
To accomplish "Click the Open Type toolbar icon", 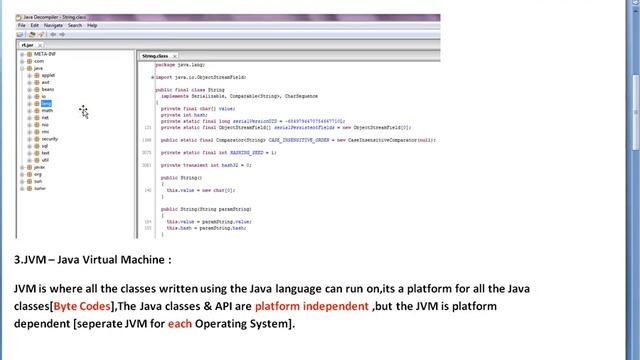I will (32, 35).
